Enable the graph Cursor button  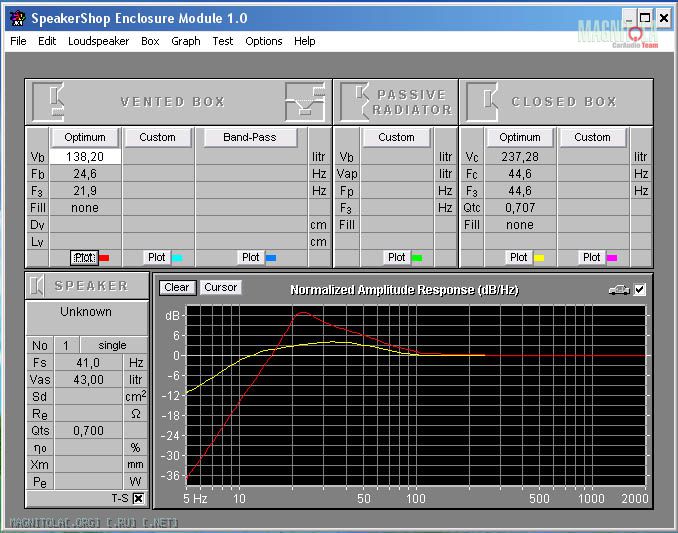pyautogui.click(x=221, y=287)
